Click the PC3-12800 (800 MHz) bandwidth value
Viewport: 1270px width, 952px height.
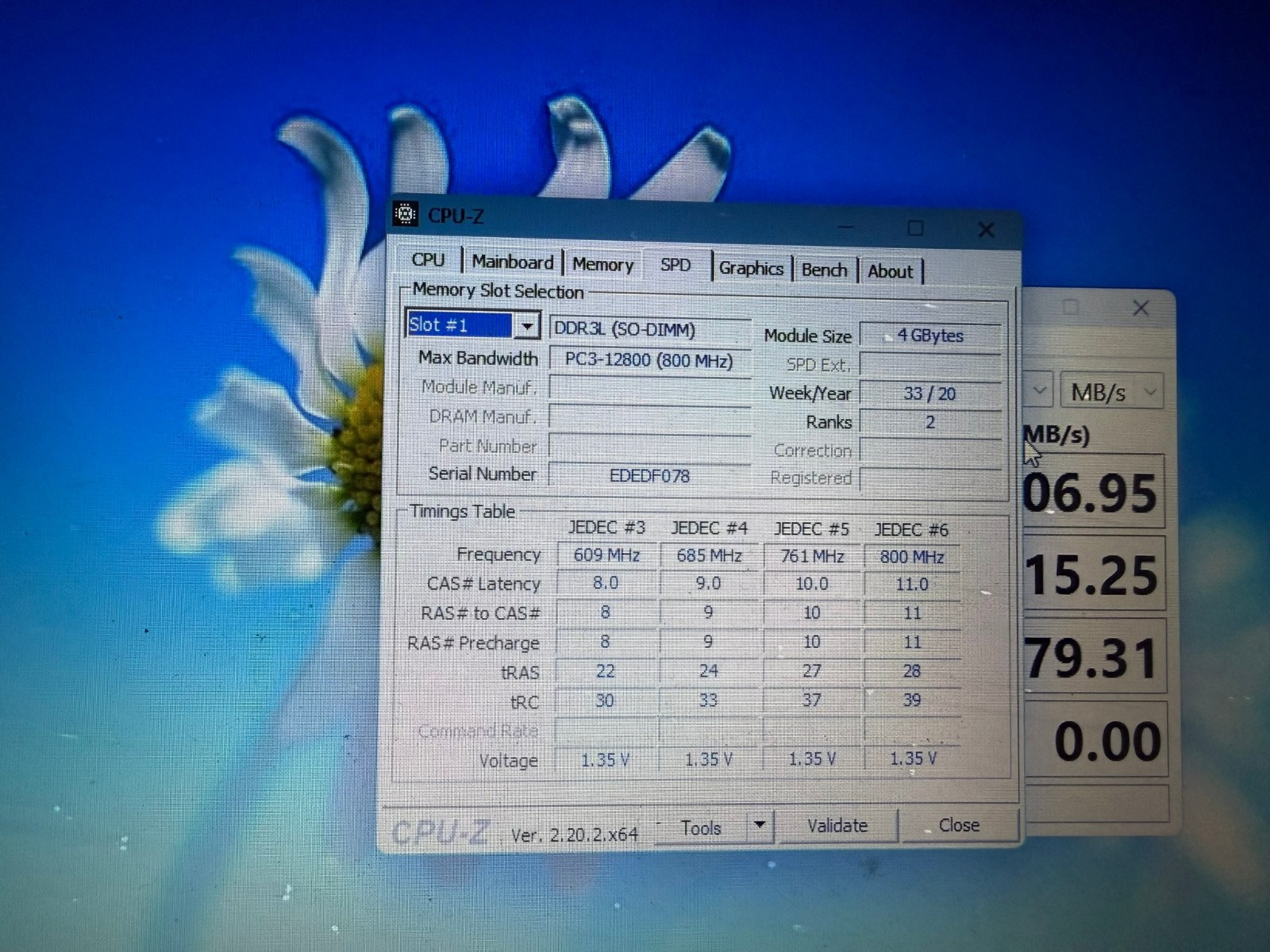pyautogui.click(x=649, y=360)
